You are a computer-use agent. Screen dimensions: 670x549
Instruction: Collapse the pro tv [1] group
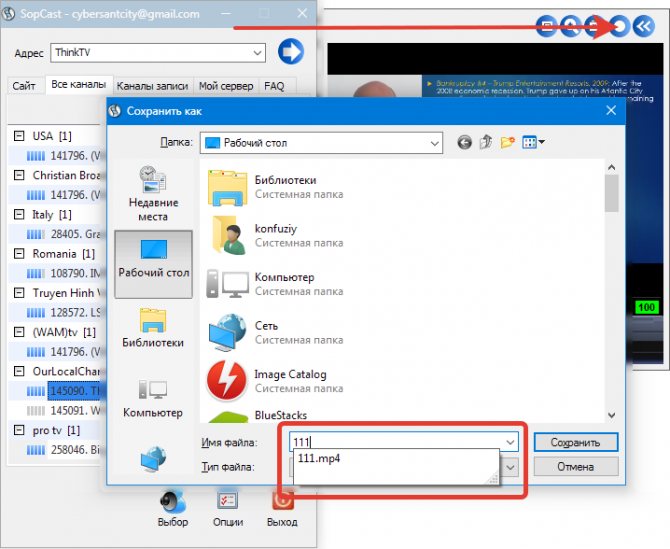pos(19,430)
